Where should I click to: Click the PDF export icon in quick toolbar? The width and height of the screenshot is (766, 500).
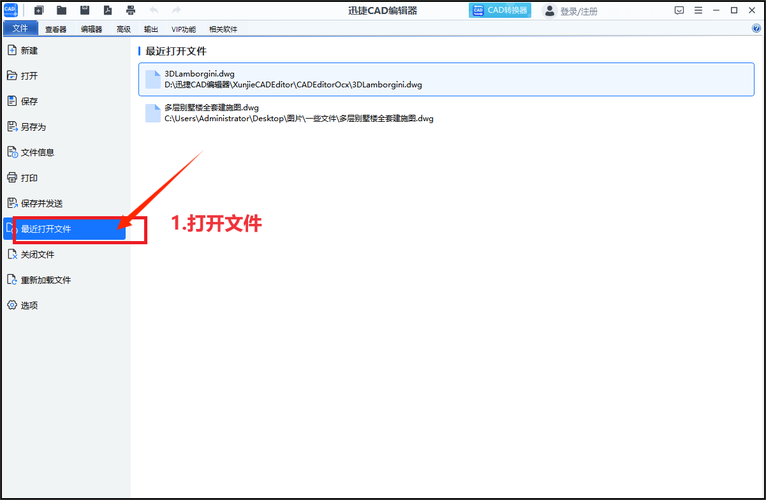pos(107,10)
